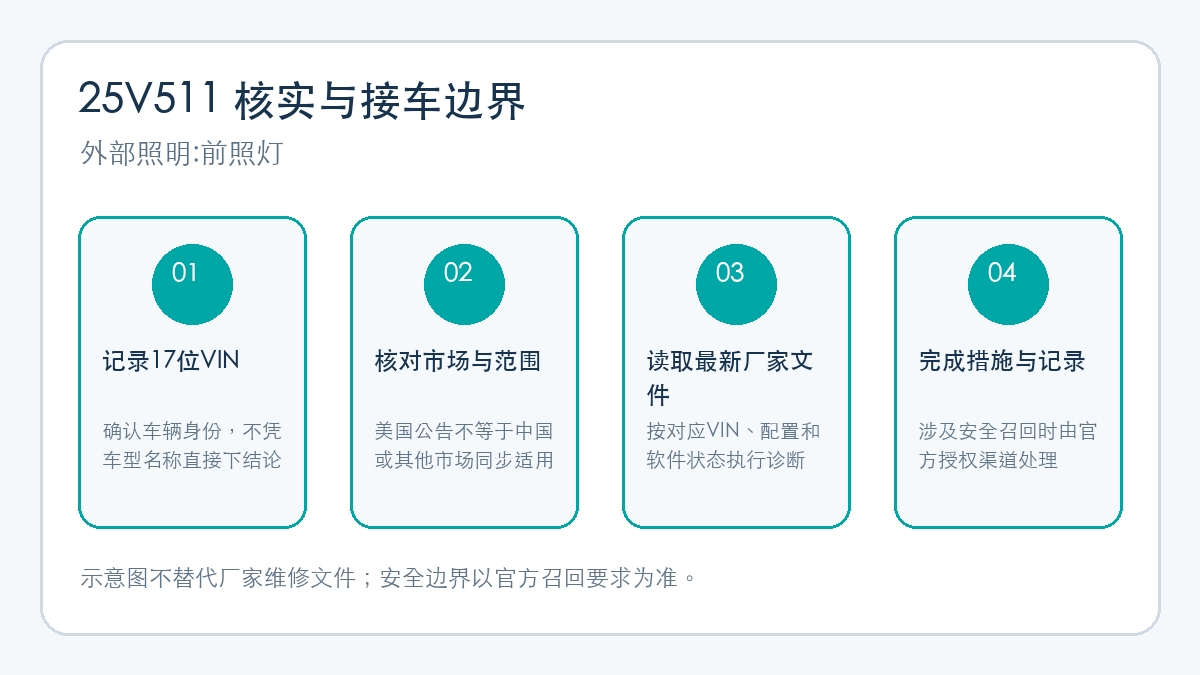Select the first step card panel
The image size is (1200, 675).
click(192, 372)
